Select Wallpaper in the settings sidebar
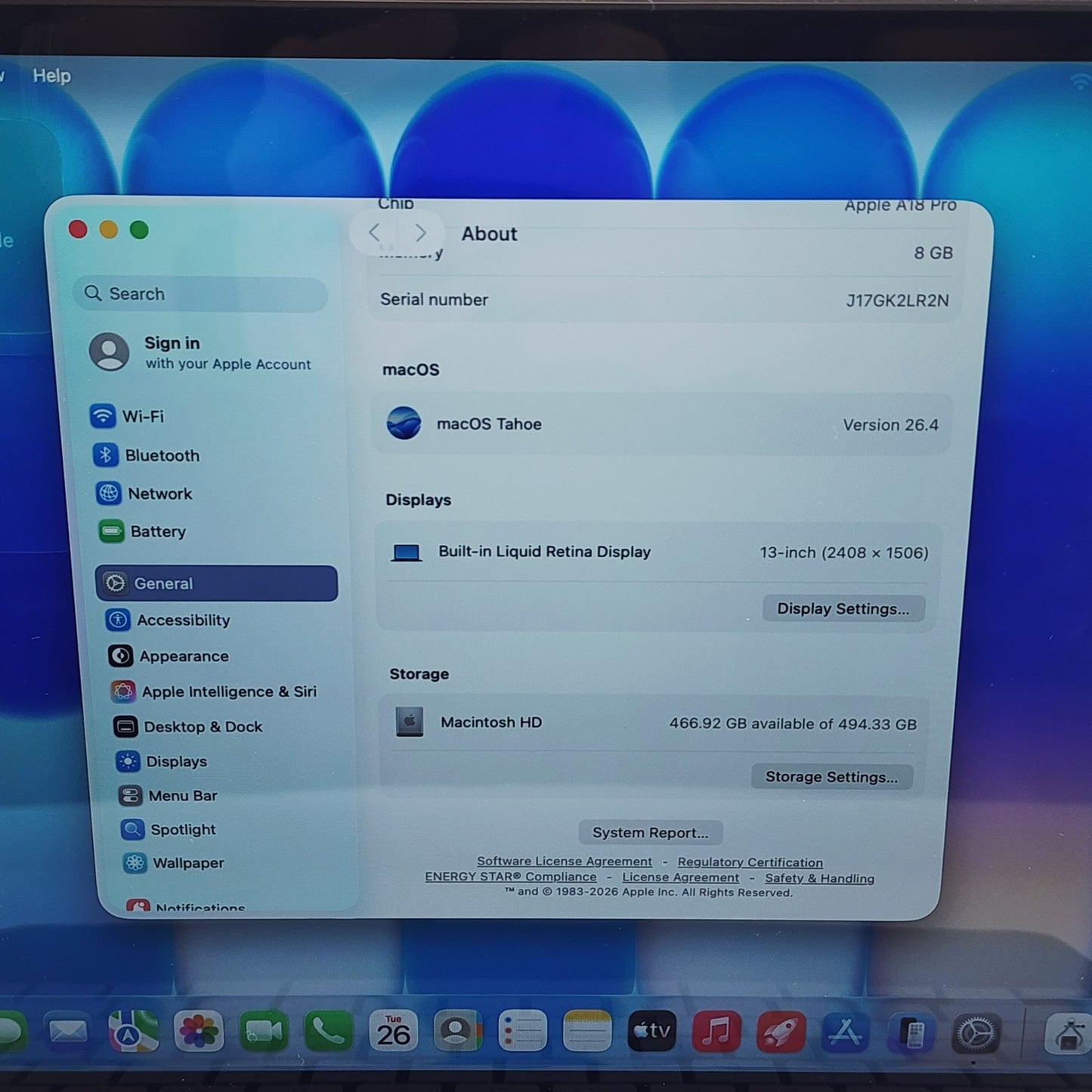Image resolution: width=1092 pixels, height=1092 pixels. point(174,863)
